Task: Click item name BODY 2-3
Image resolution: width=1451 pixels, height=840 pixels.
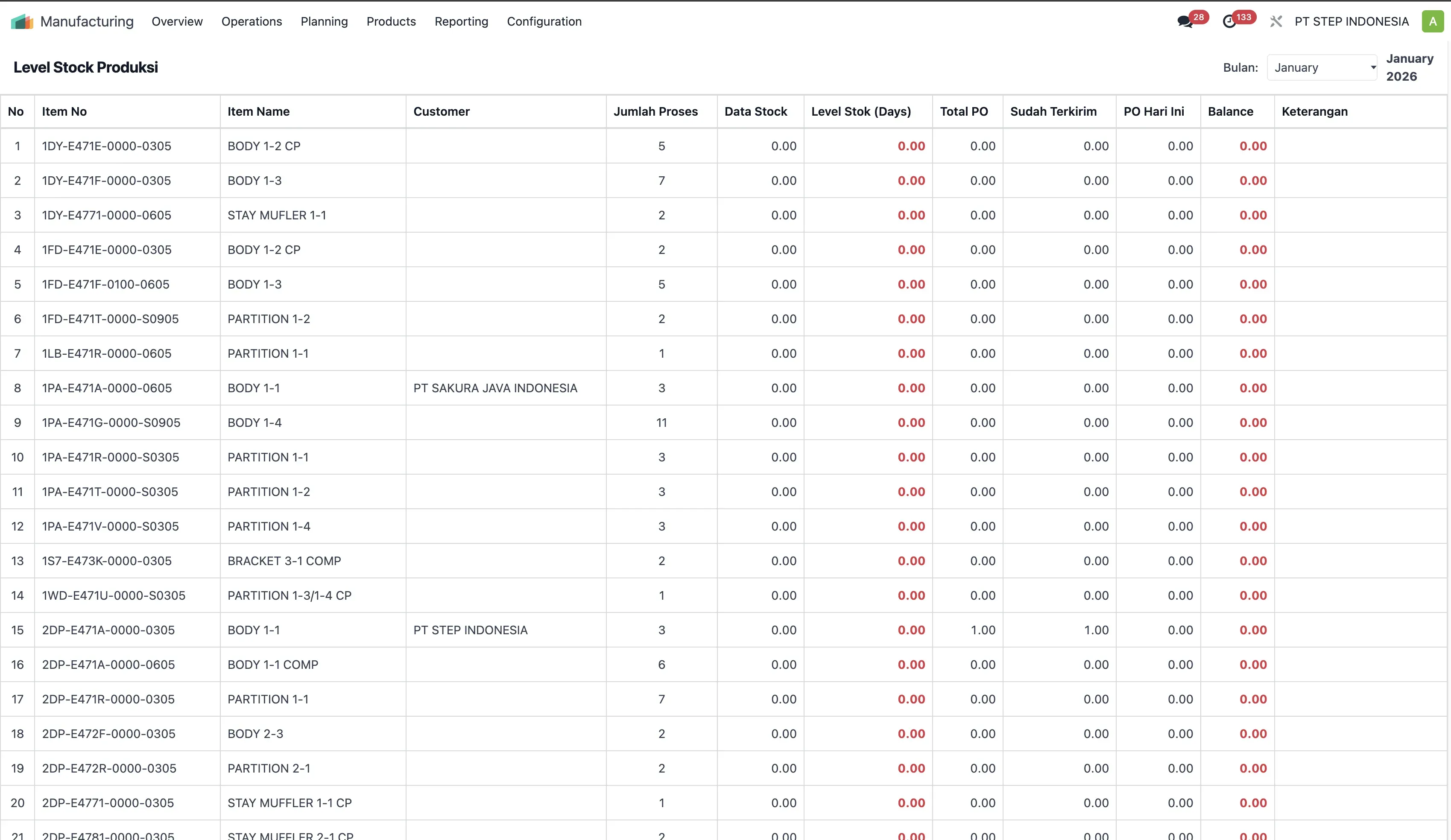Action: pos(255,733)
